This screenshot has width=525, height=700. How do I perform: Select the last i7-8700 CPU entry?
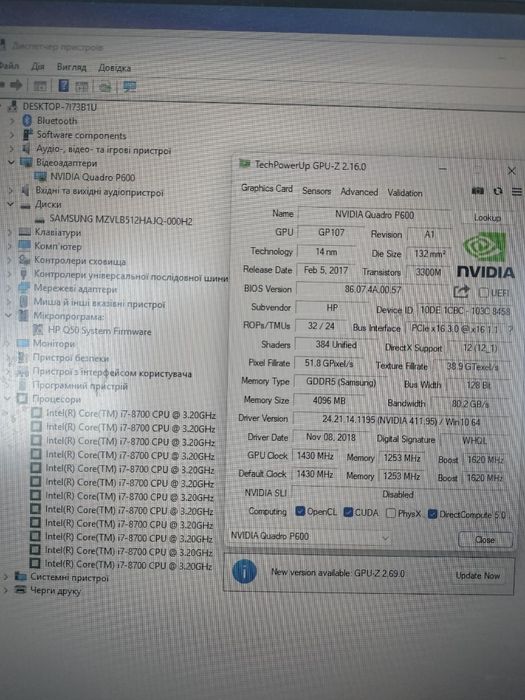tap(128, 565)
